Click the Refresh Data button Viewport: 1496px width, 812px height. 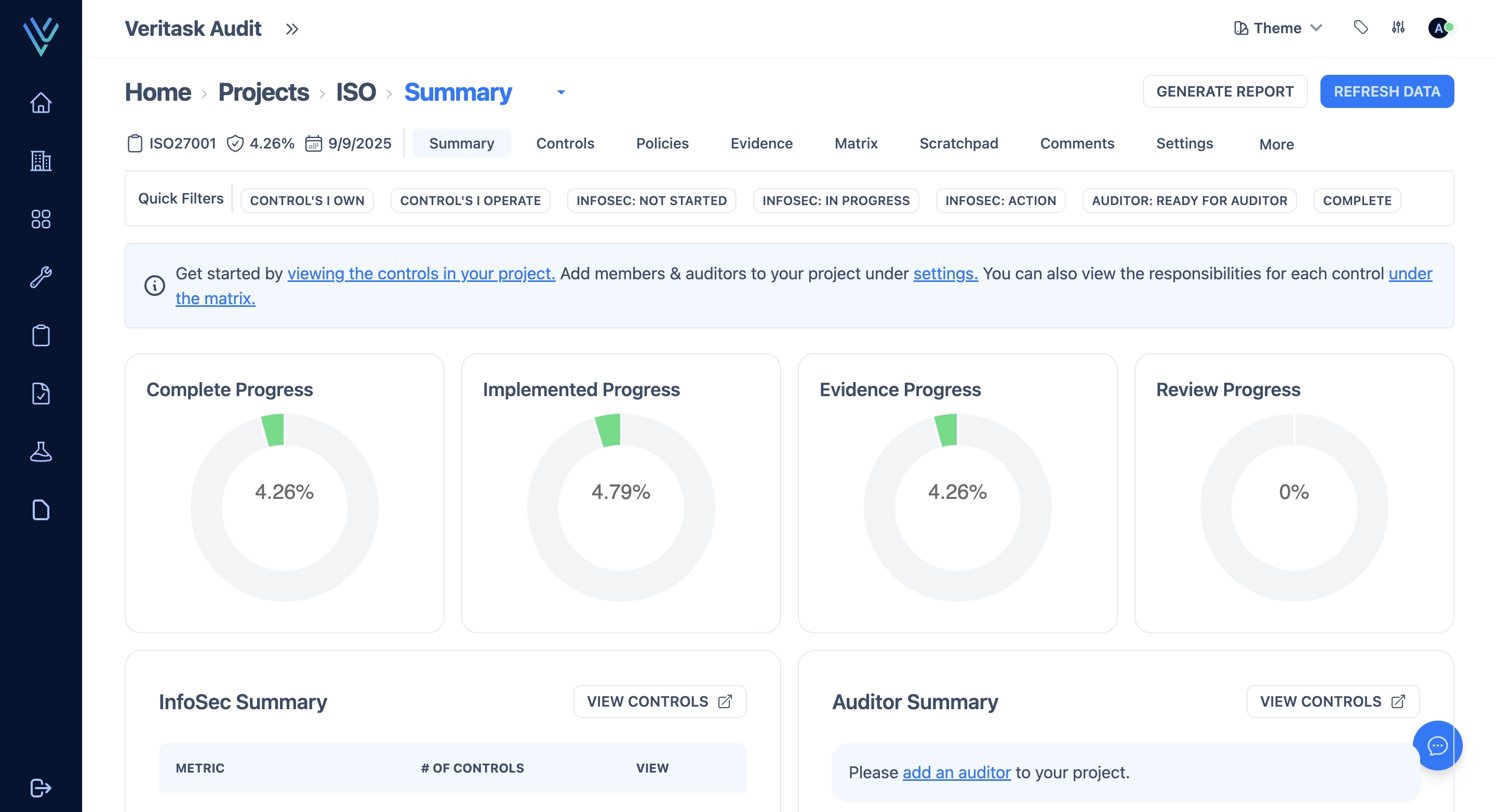1387,91
